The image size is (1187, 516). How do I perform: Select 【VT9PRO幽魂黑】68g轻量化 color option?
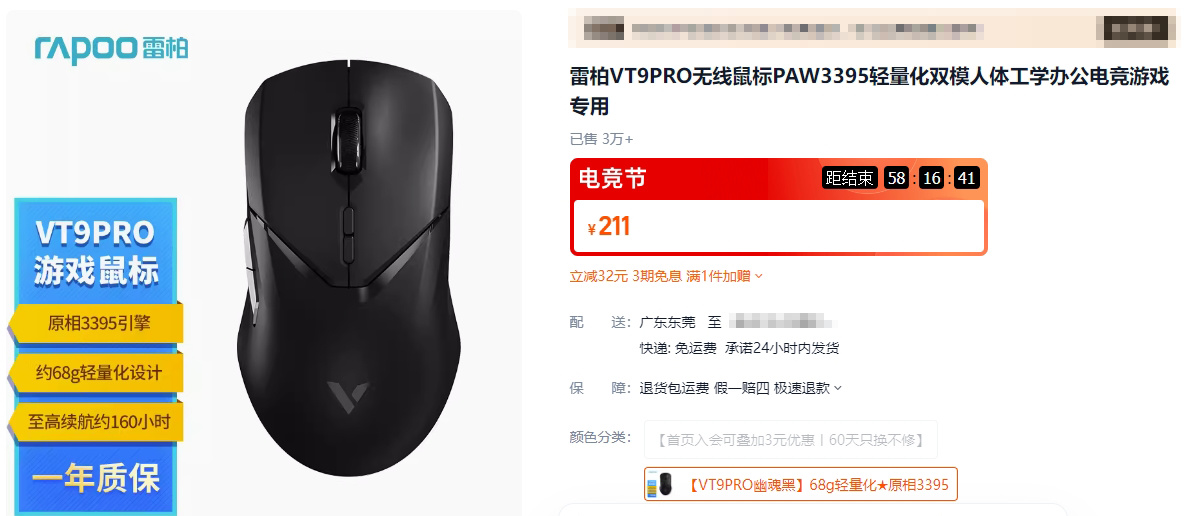pyautogui.click(x=801, y=484)
